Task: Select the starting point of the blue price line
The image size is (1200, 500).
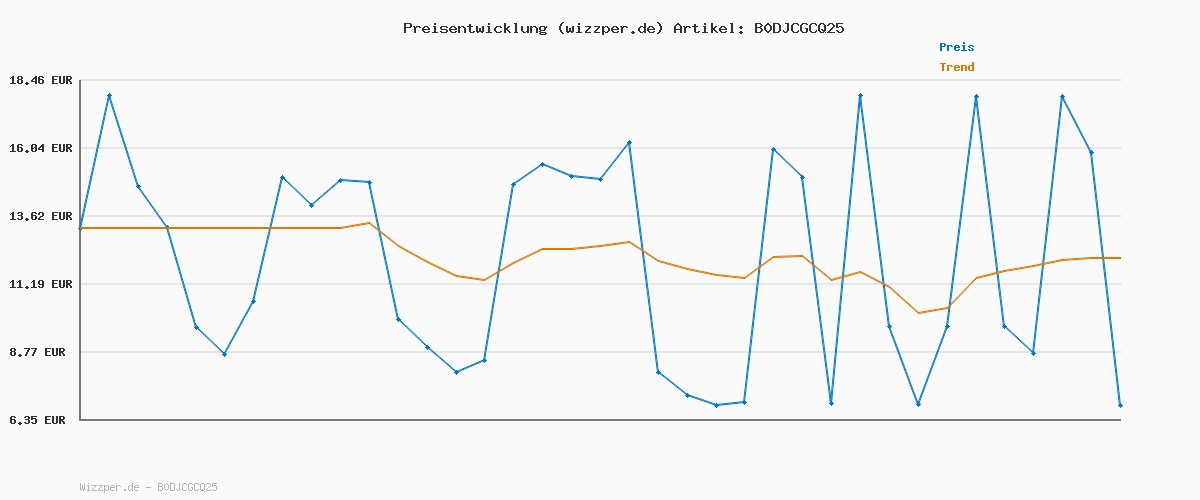Action: (81, 228)
